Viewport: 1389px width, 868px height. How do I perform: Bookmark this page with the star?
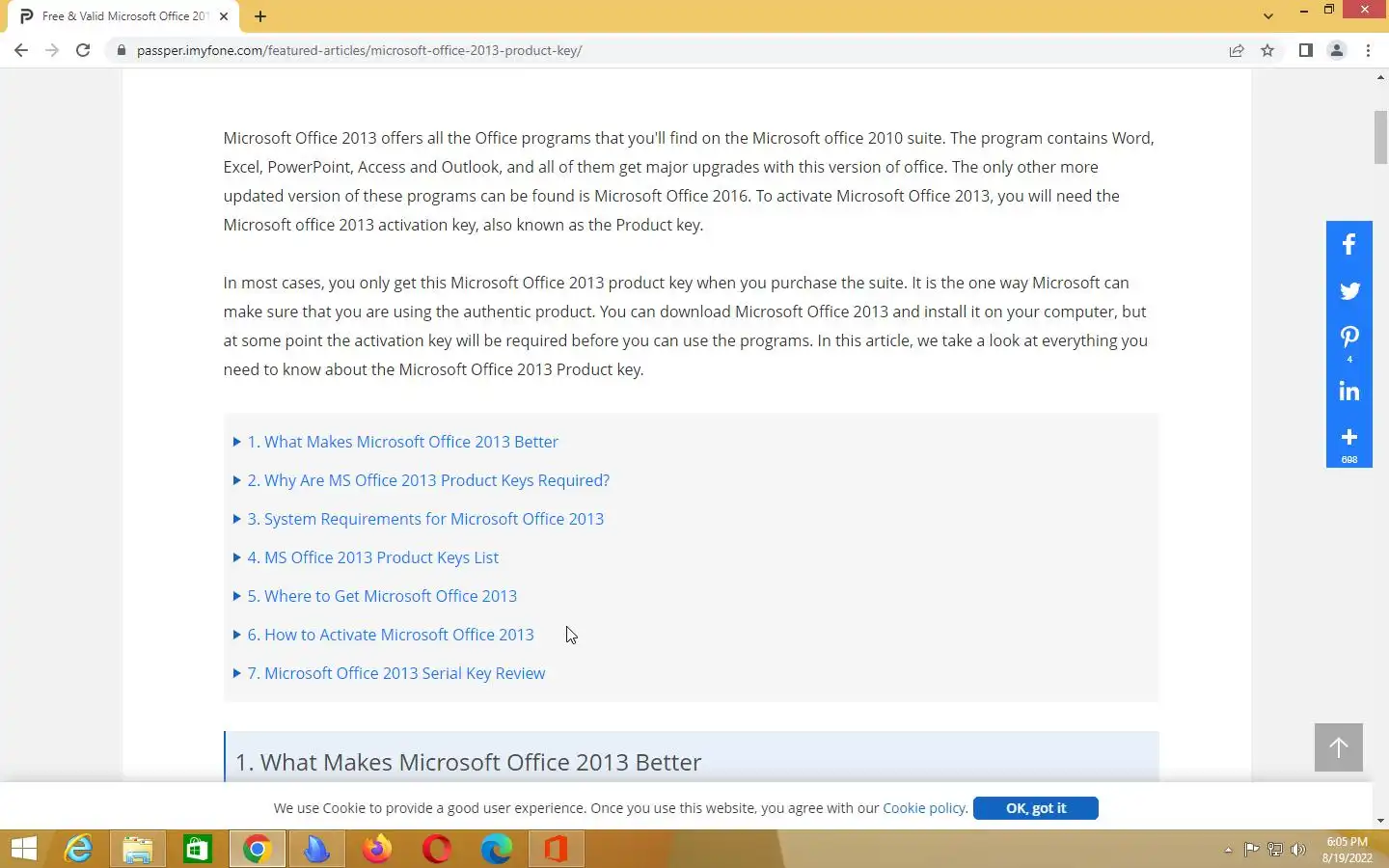pyautogui.click(x=1267, y=50)
